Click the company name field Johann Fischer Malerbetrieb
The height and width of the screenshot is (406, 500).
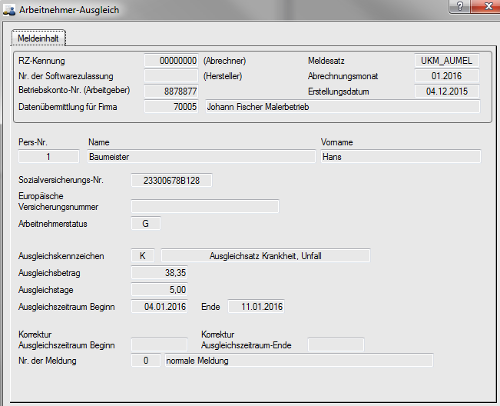click(x=343, y=107)
